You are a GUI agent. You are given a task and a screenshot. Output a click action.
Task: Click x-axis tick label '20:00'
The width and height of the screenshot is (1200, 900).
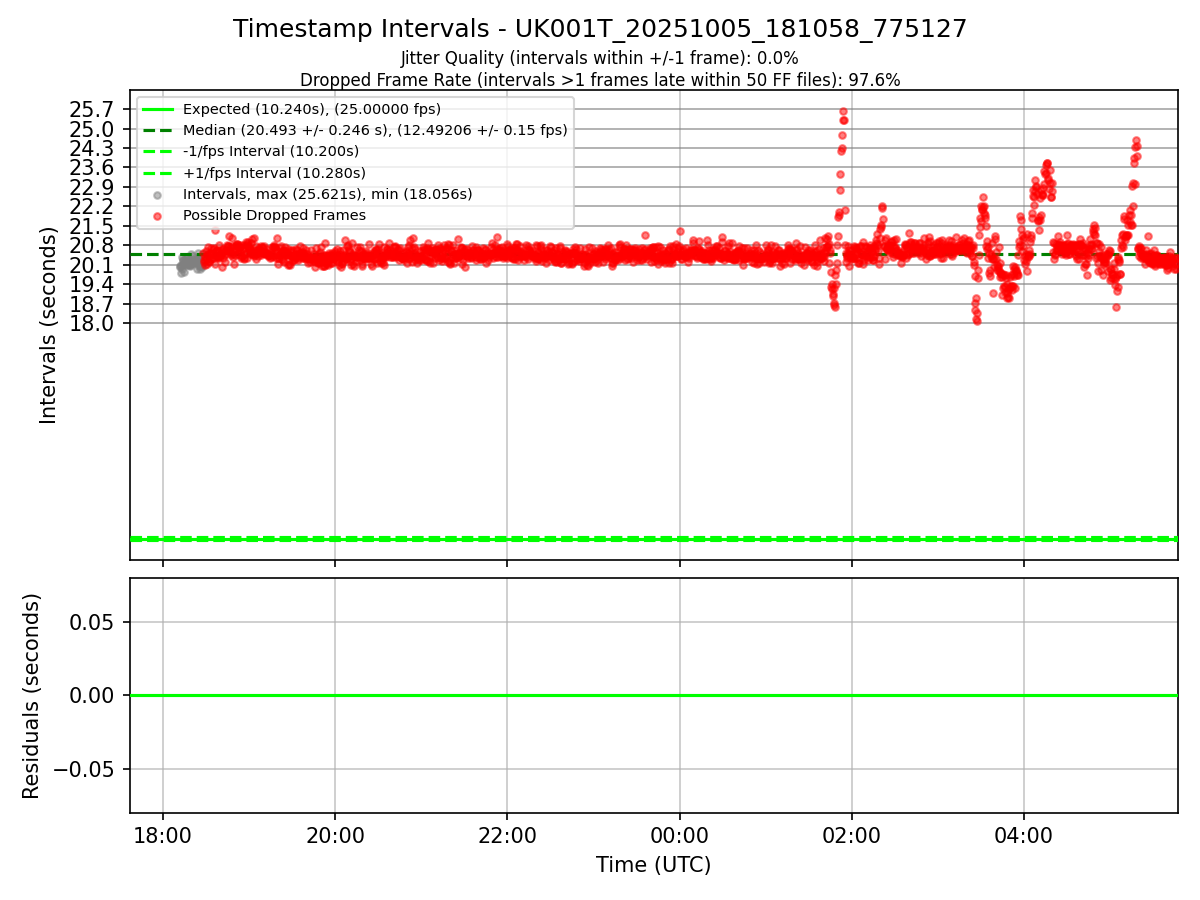[x=335, y=834]
